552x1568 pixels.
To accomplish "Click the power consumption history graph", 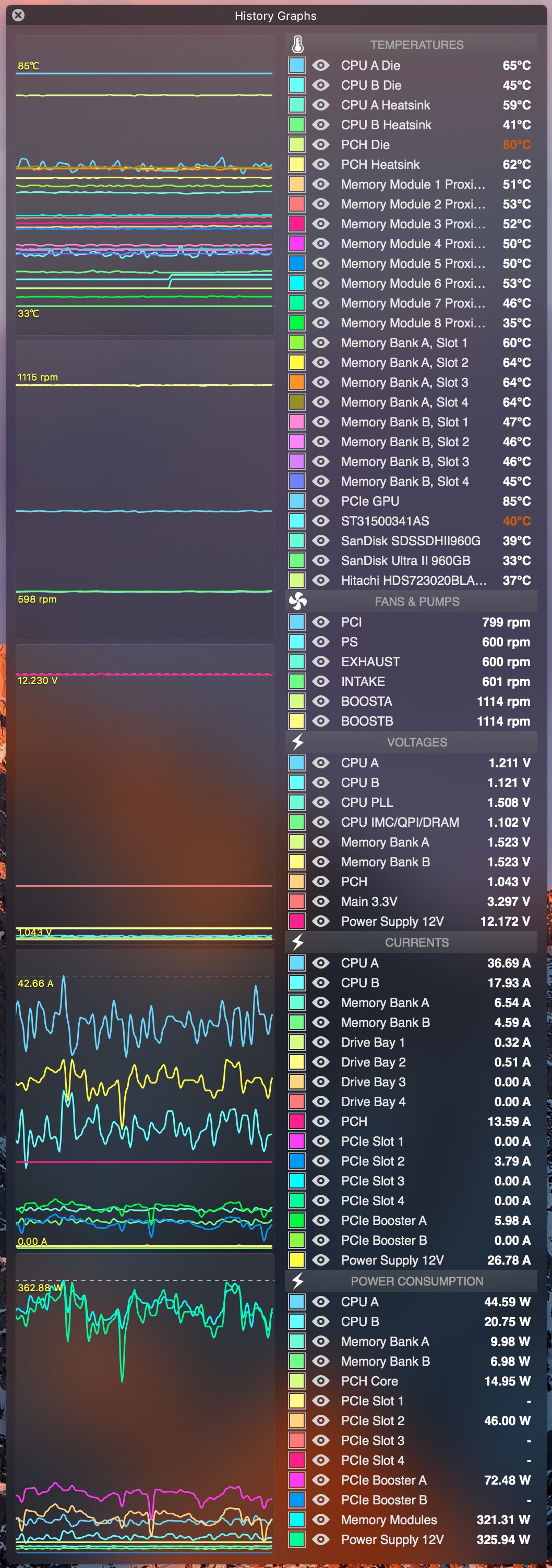I will pos(145,1402).
